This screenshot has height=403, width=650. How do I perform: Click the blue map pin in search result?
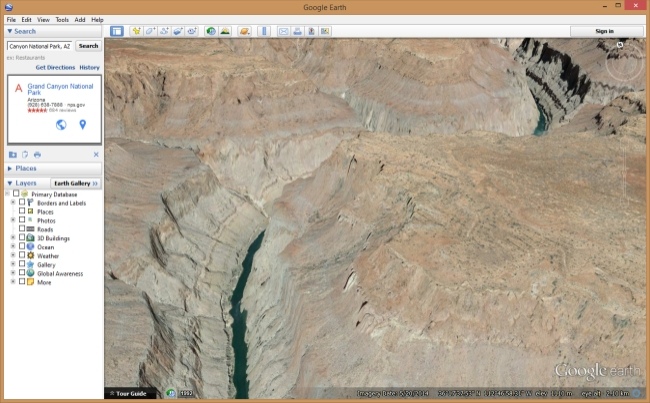pos(82,124)
